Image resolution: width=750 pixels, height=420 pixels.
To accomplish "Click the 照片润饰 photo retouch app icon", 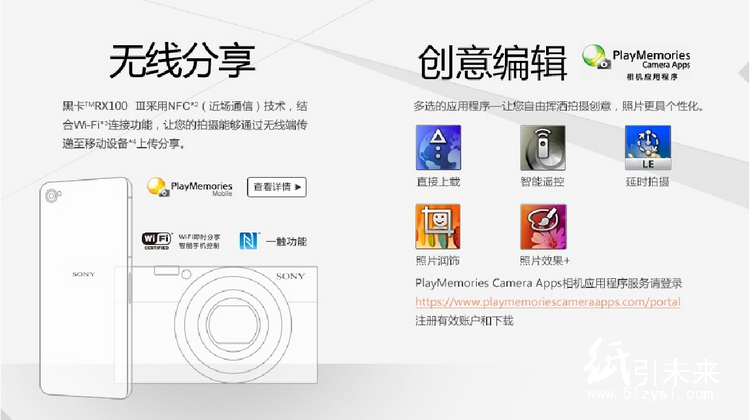I will pyautogui.click(x=437, y=226).
